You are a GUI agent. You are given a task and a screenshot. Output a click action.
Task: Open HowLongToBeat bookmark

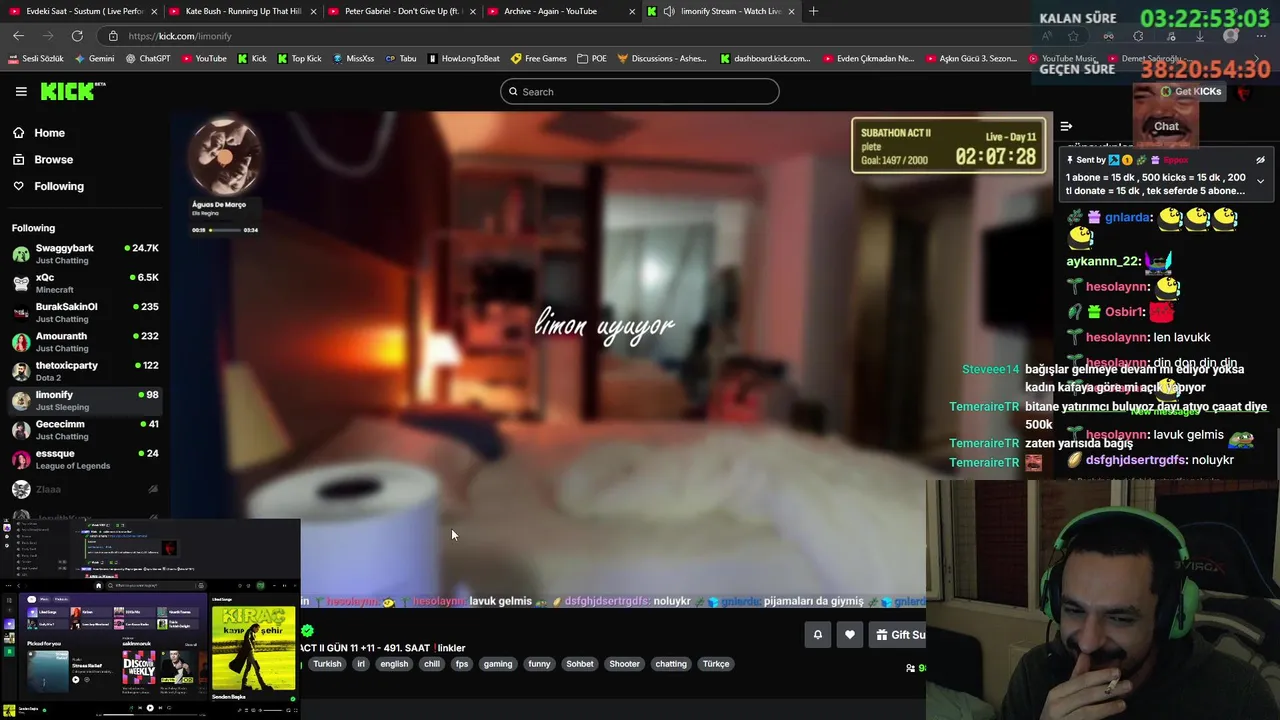(x=463, y=59)
